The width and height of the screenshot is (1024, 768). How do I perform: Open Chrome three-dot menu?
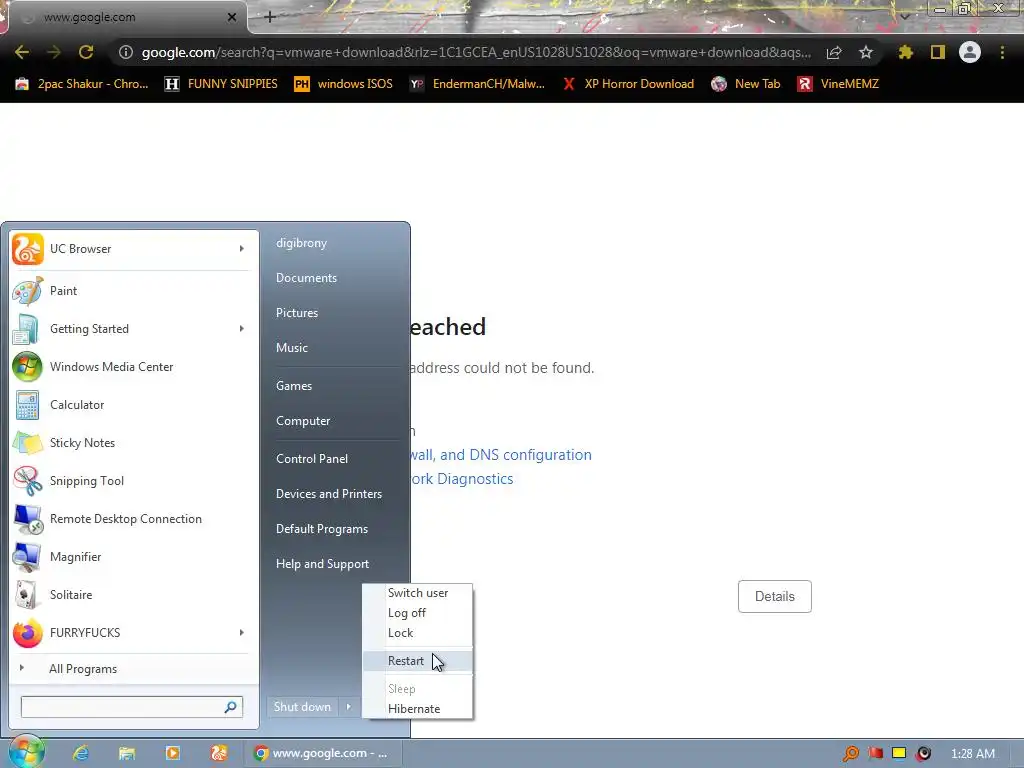point(1002,52)
